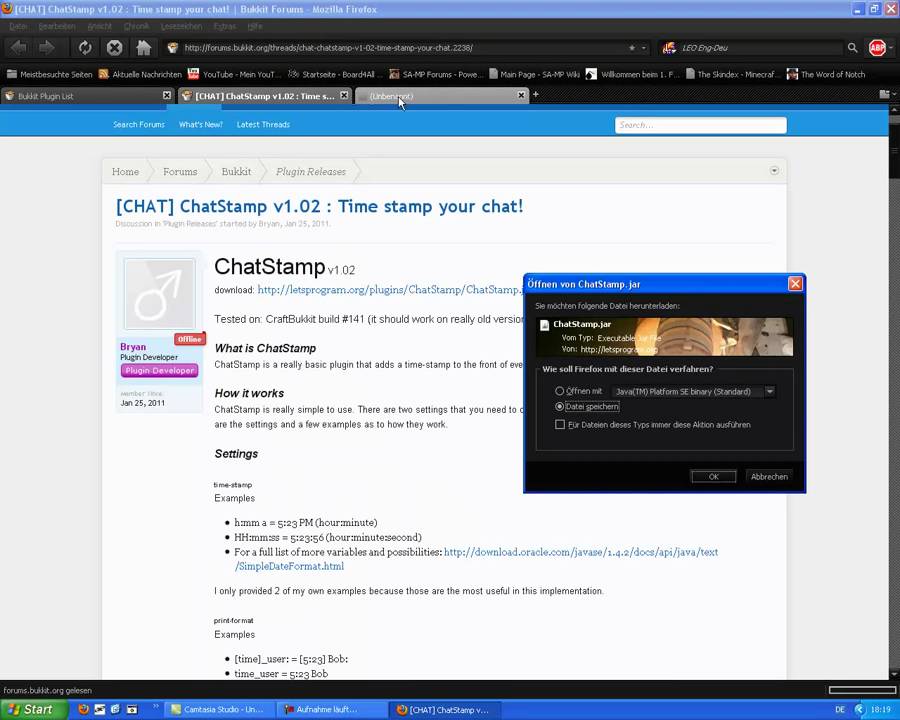The height and width of the screenshot is (720, 900).
Task: Open The Skindex - Minecraft bookmark
Action: click(x=732, y=74)
